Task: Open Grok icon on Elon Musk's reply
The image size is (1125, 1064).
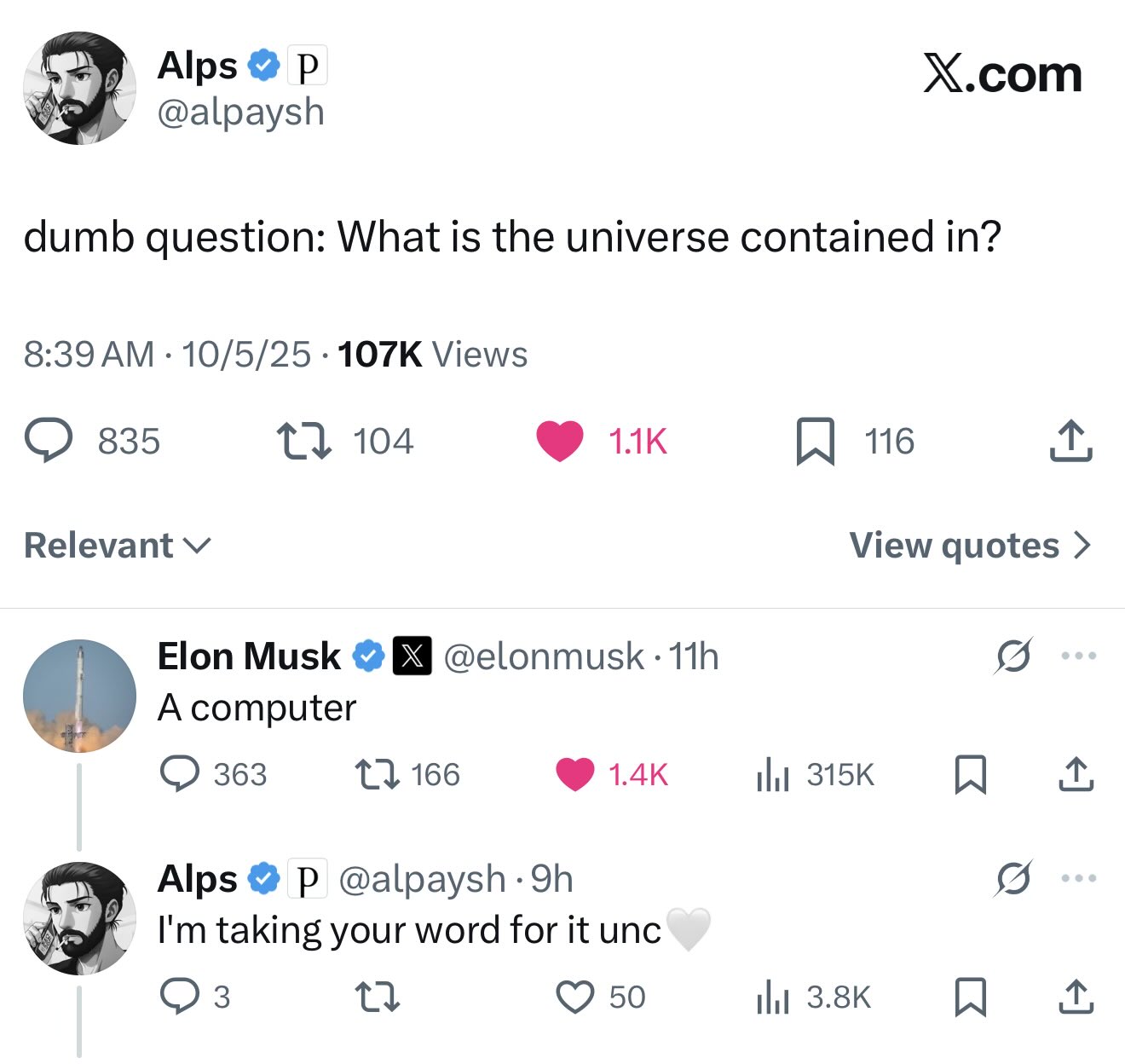Action: [x=1013, y=656]
